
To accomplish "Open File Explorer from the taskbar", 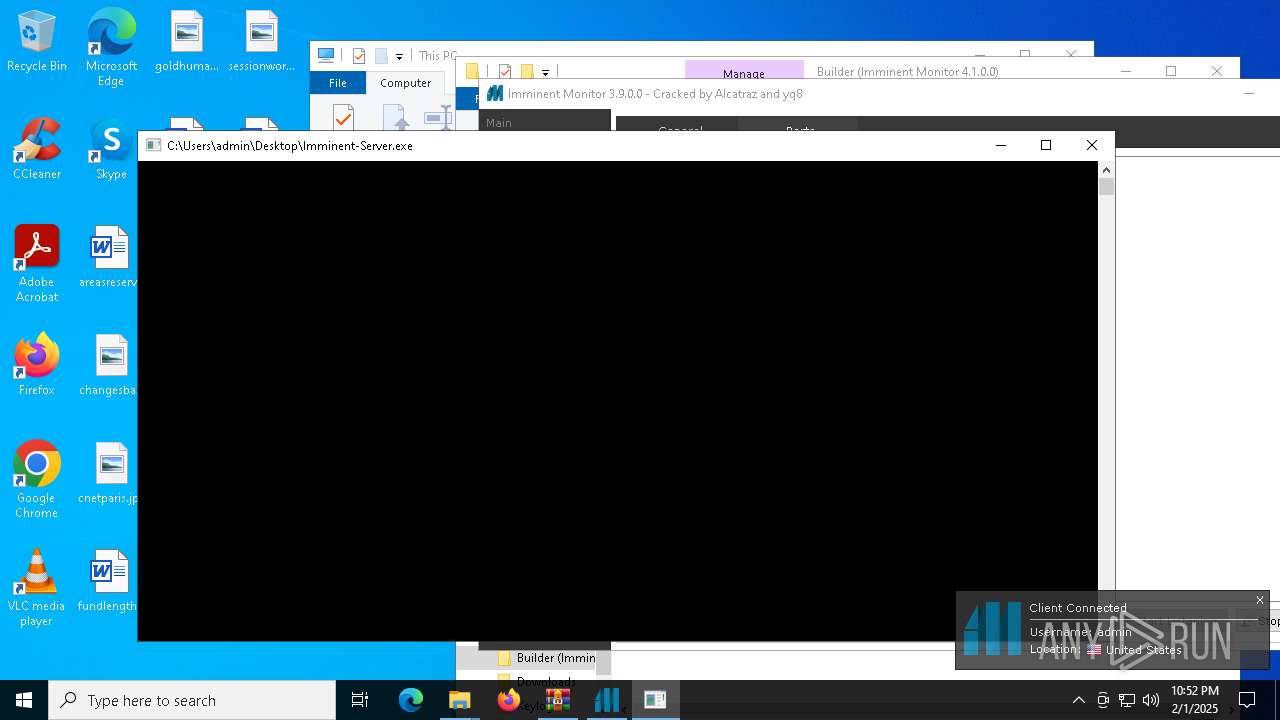I will (x=460, y=700).
